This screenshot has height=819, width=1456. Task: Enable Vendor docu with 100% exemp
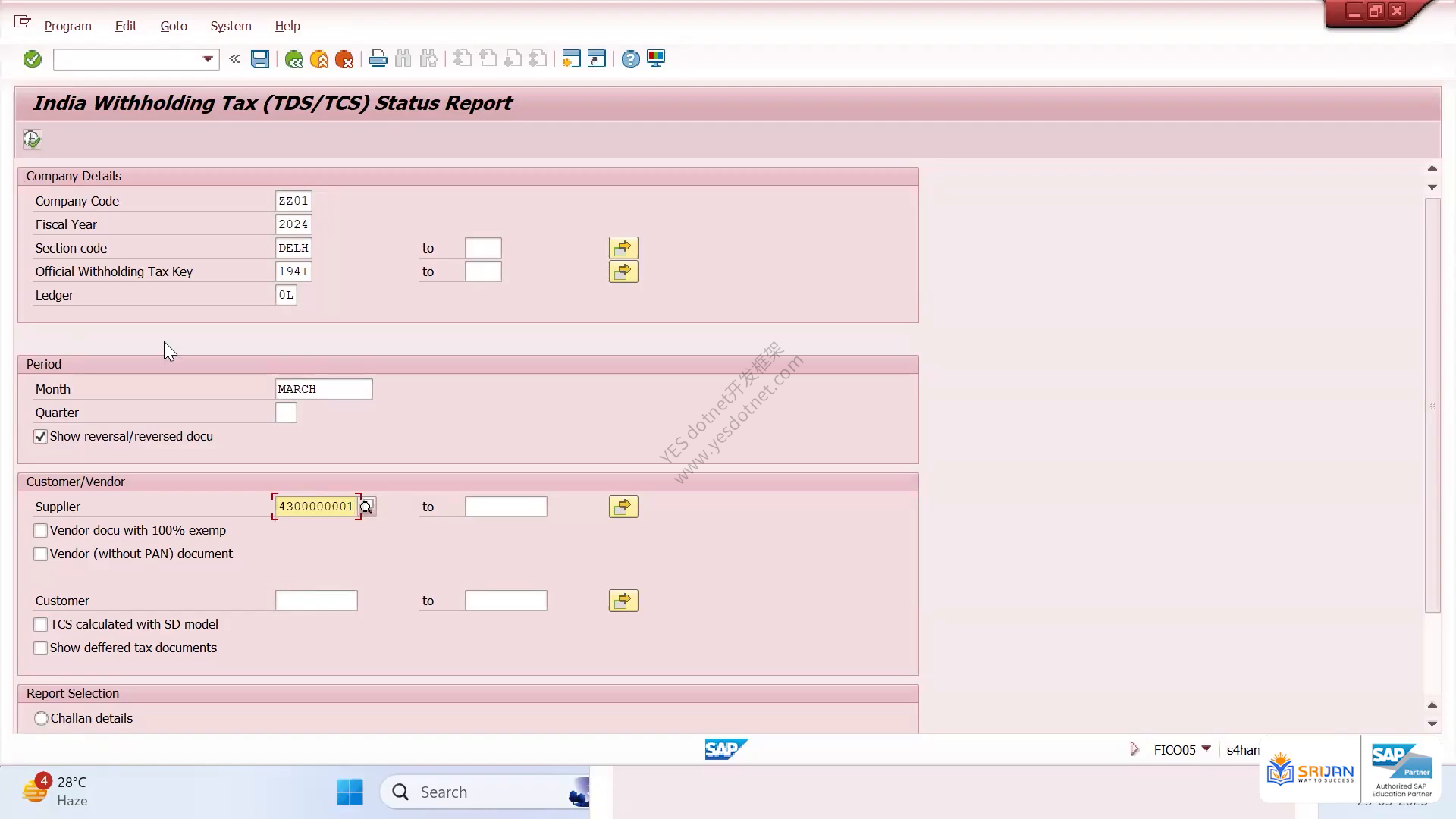(x=41, y=531)
